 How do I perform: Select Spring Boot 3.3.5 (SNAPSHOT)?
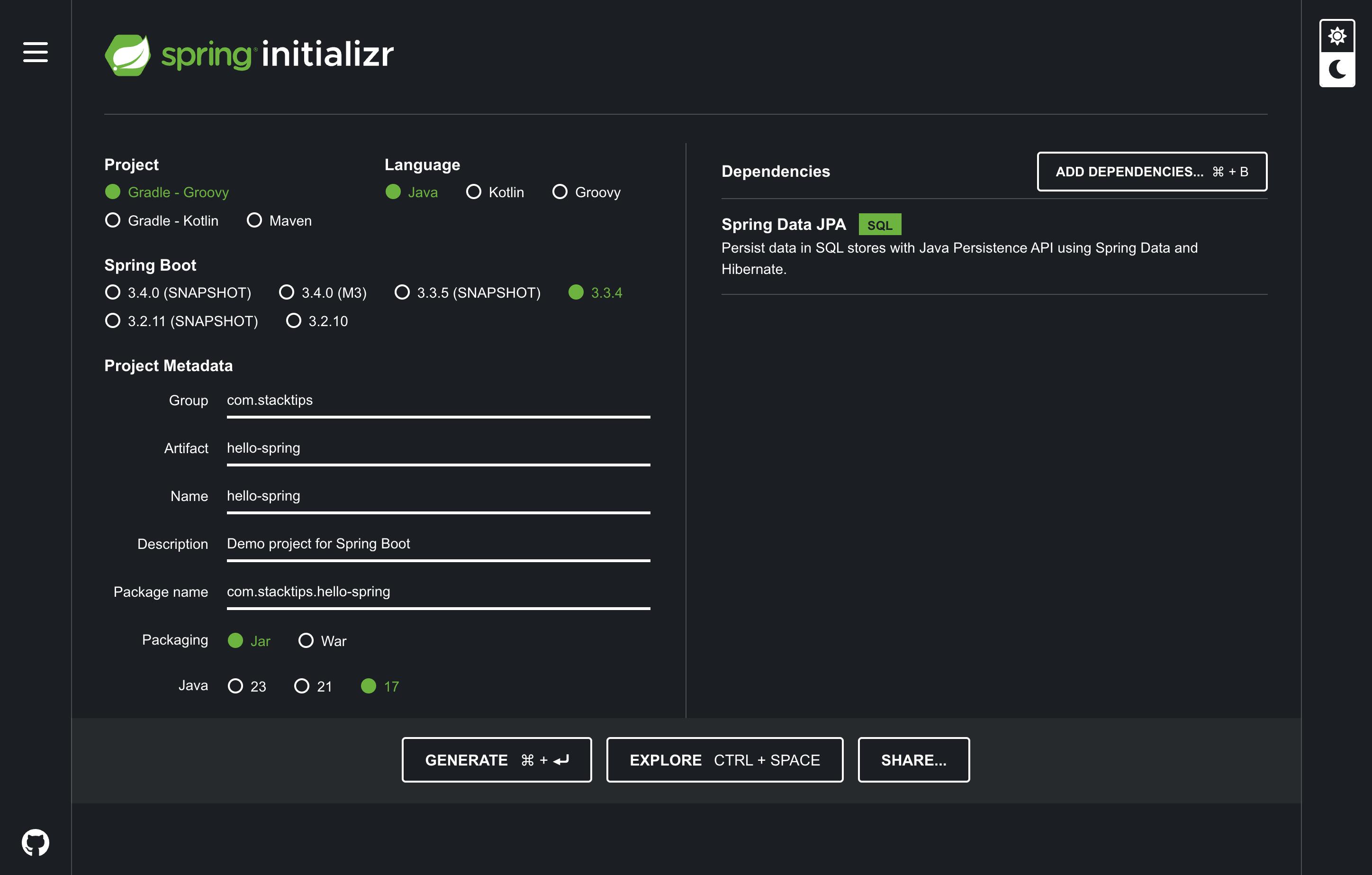[x=467, y=292]
